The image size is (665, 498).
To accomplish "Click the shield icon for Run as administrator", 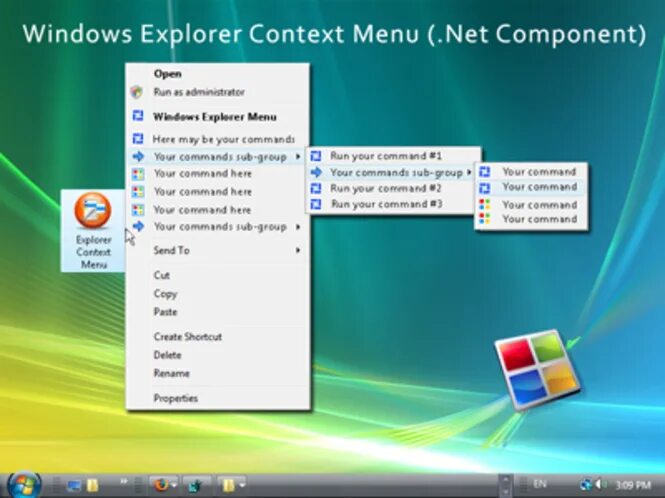I will (137, 92).
